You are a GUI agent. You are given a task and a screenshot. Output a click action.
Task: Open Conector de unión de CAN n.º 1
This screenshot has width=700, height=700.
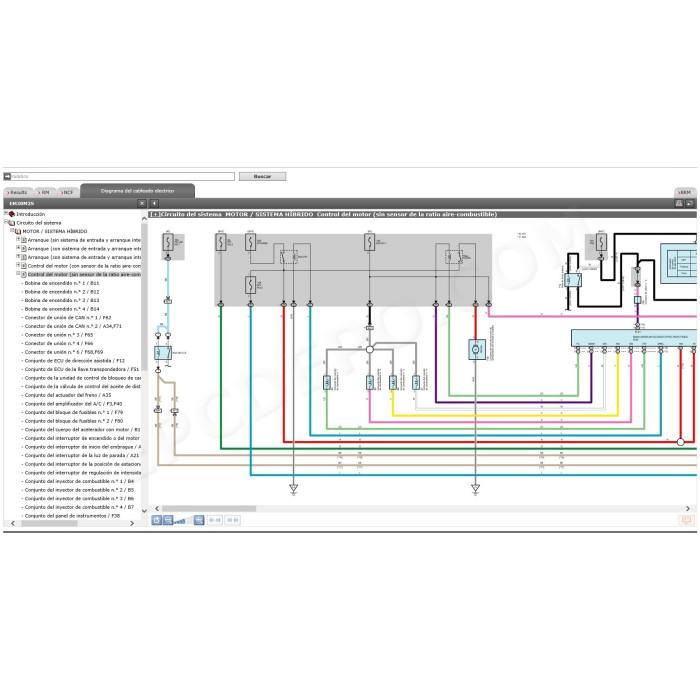pyautogui.click(x=68, y=318)
